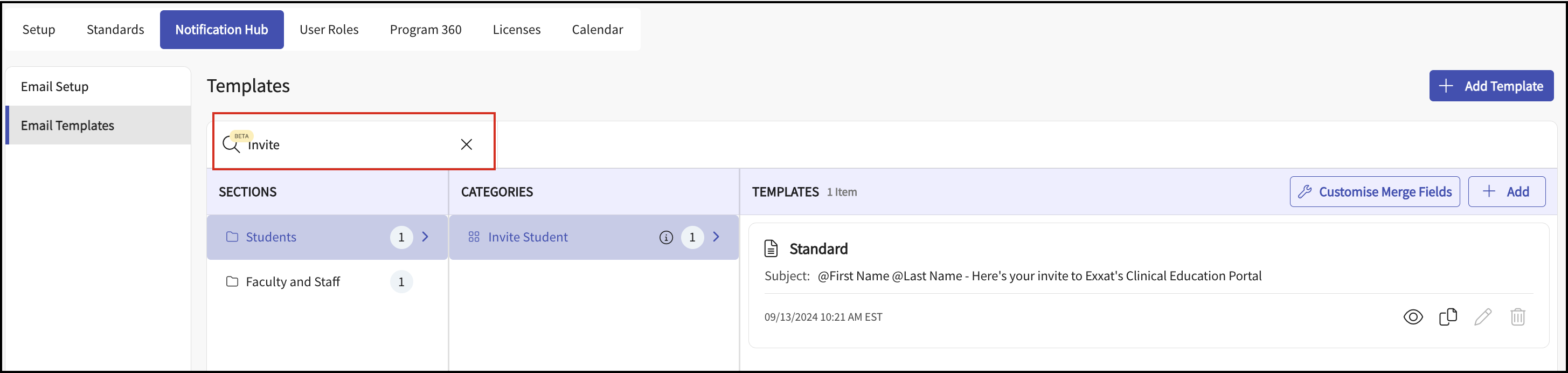Expand the Students section chevron
The width and height of the screenshot is (1568, 373).
(426, 237)
